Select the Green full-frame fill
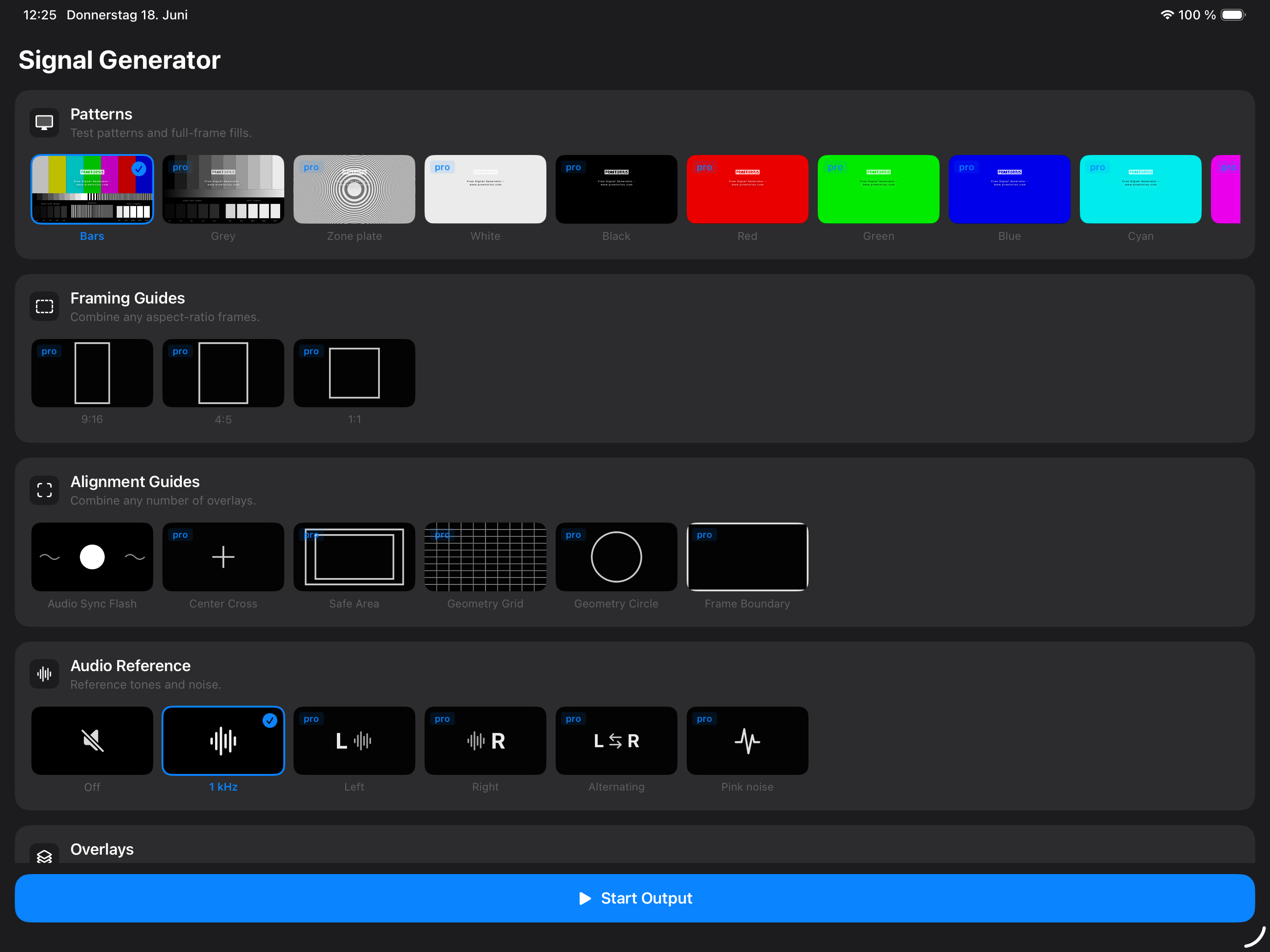 pyautogui.click(x=879, y=189)
